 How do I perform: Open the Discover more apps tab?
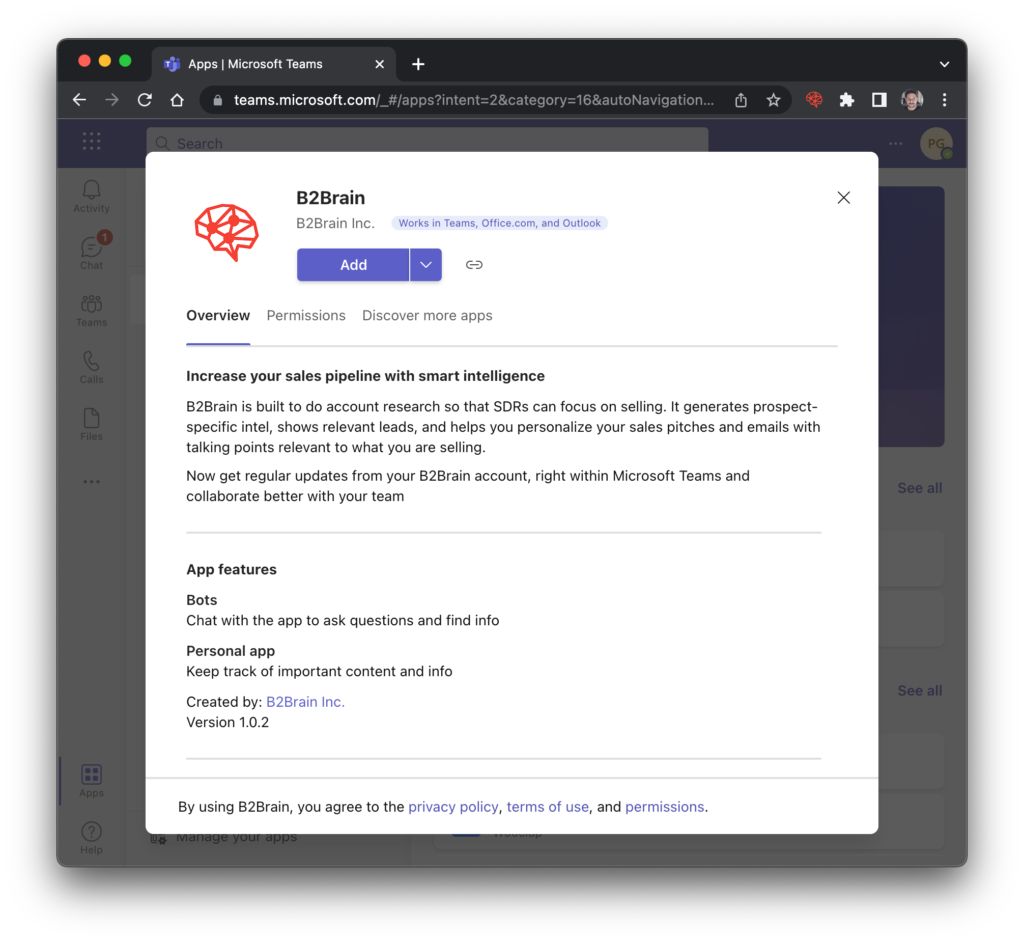[x=427, y=315]
